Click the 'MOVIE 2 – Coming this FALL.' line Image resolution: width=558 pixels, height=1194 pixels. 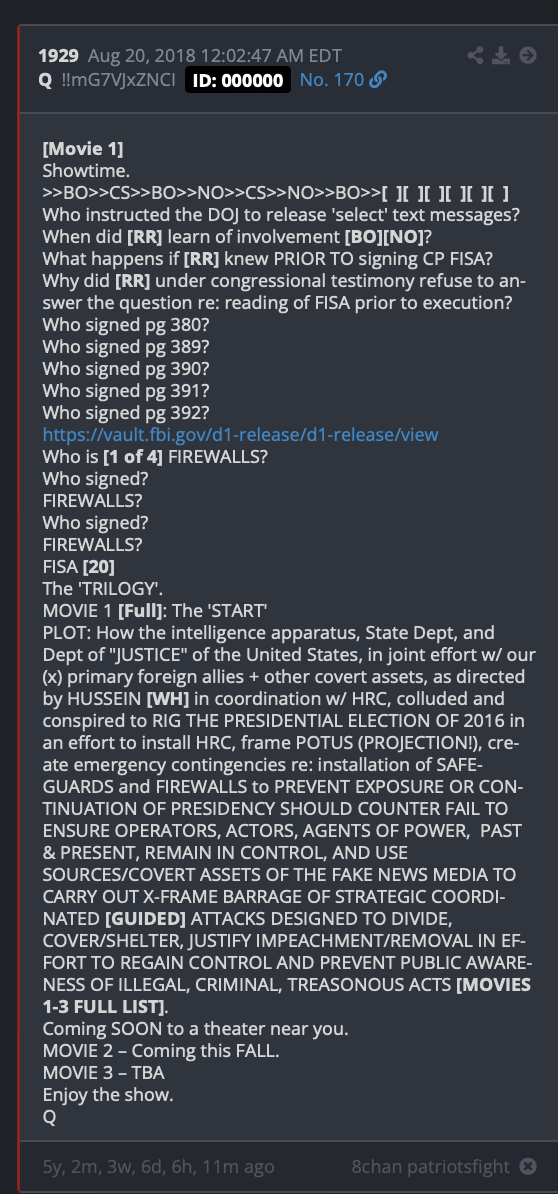150,1052
